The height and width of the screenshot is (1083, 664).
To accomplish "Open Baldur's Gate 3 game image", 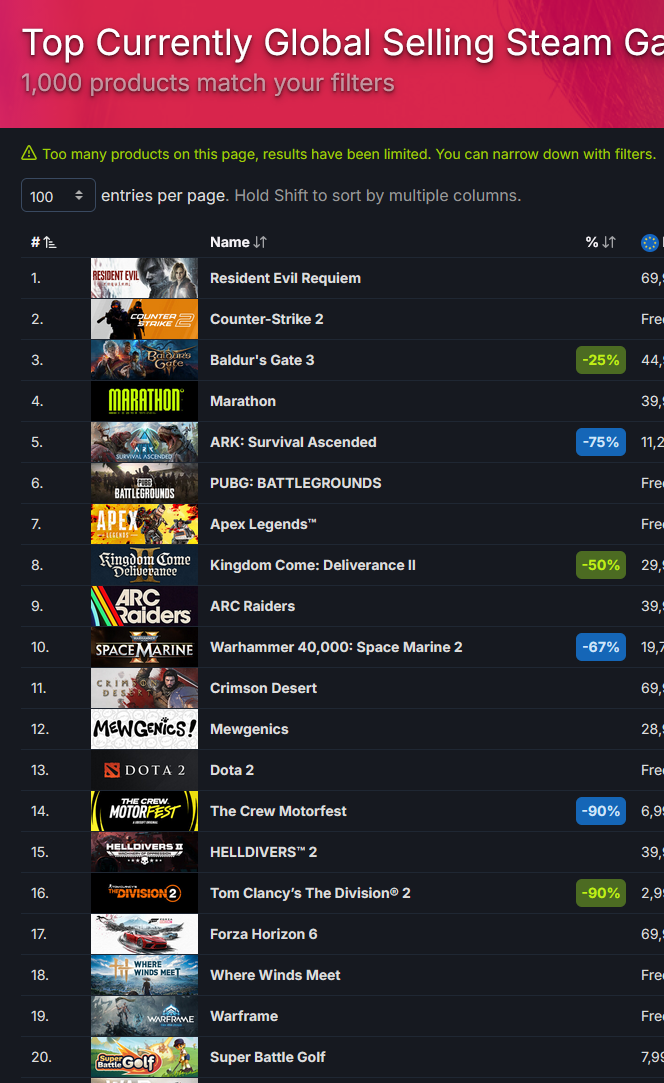I will (144, 360).
